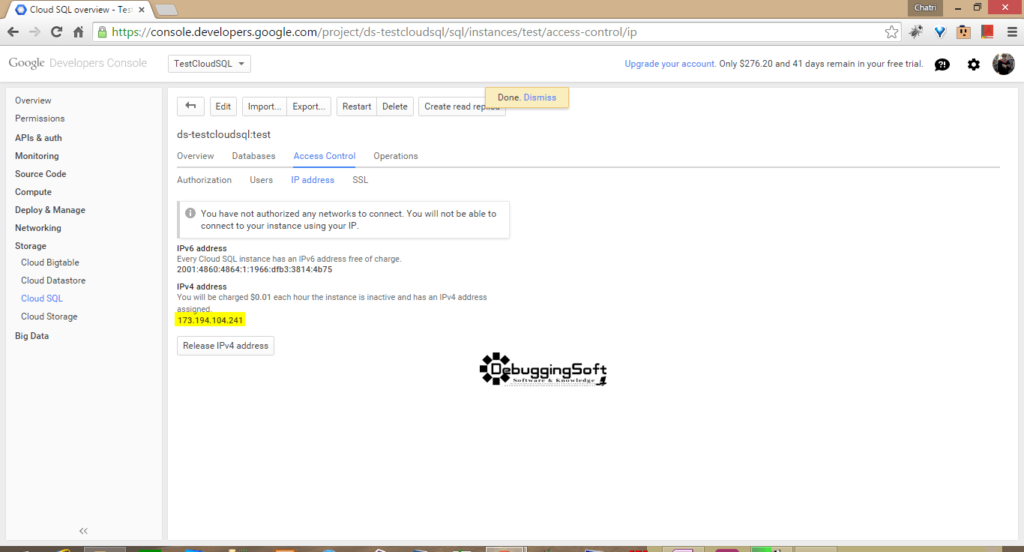Screen dimensions: 1024x552
Task: Click the browser address bar URL
Action: (x=374, y=32)
